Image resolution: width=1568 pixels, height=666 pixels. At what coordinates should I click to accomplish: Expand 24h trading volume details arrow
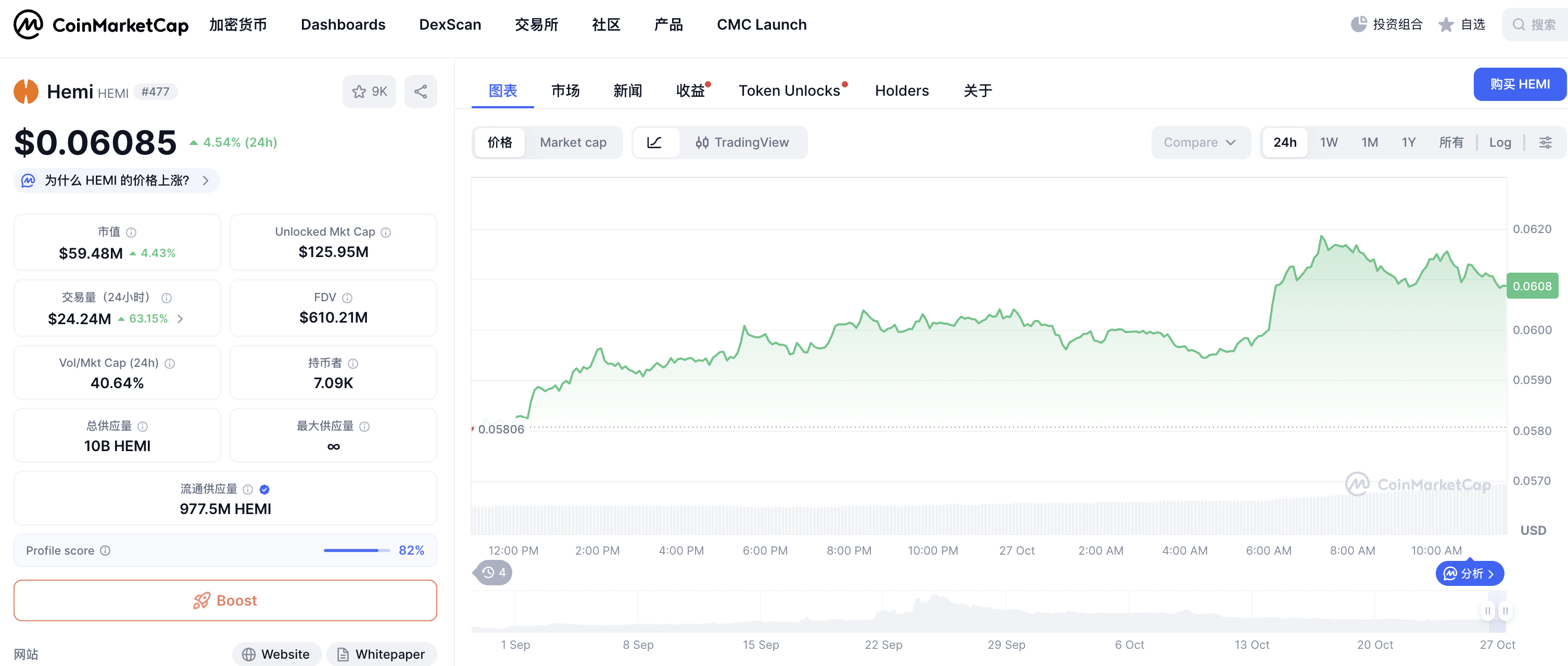[180, 319]
